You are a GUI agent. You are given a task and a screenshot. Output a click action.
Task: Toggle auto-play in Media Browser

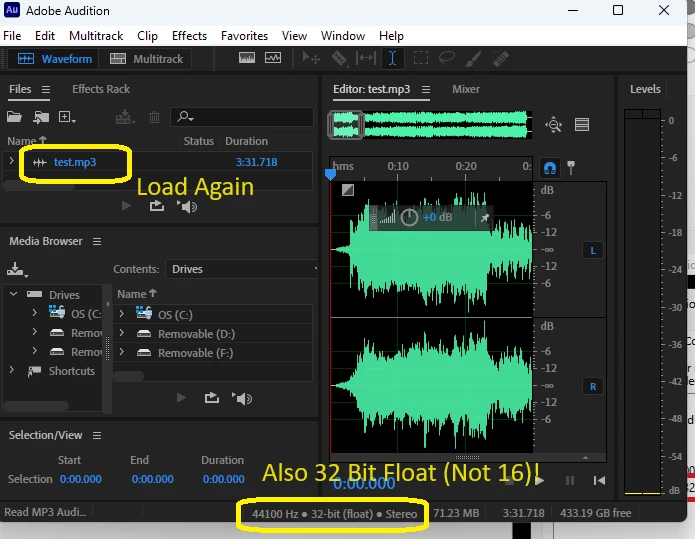coord(242,398)
